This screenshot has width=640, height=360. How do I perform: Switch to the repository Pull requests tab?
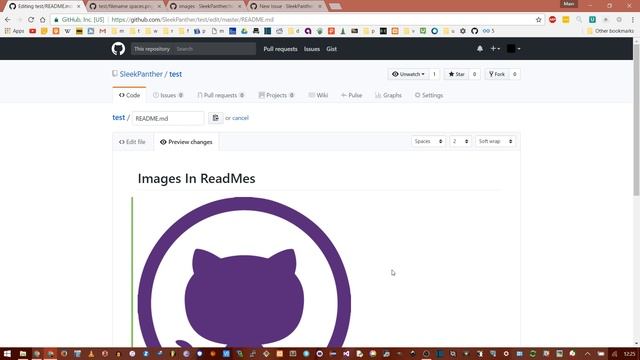click(220, 95)
